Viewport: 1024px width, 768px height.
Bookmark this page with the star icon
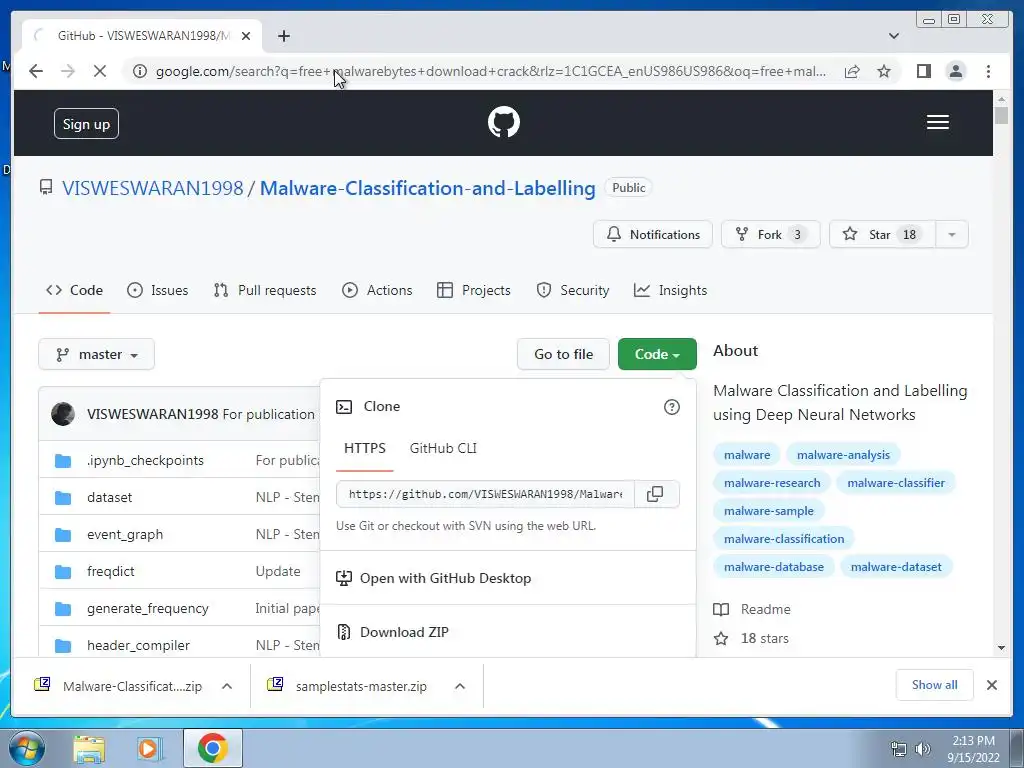[884, 71]
